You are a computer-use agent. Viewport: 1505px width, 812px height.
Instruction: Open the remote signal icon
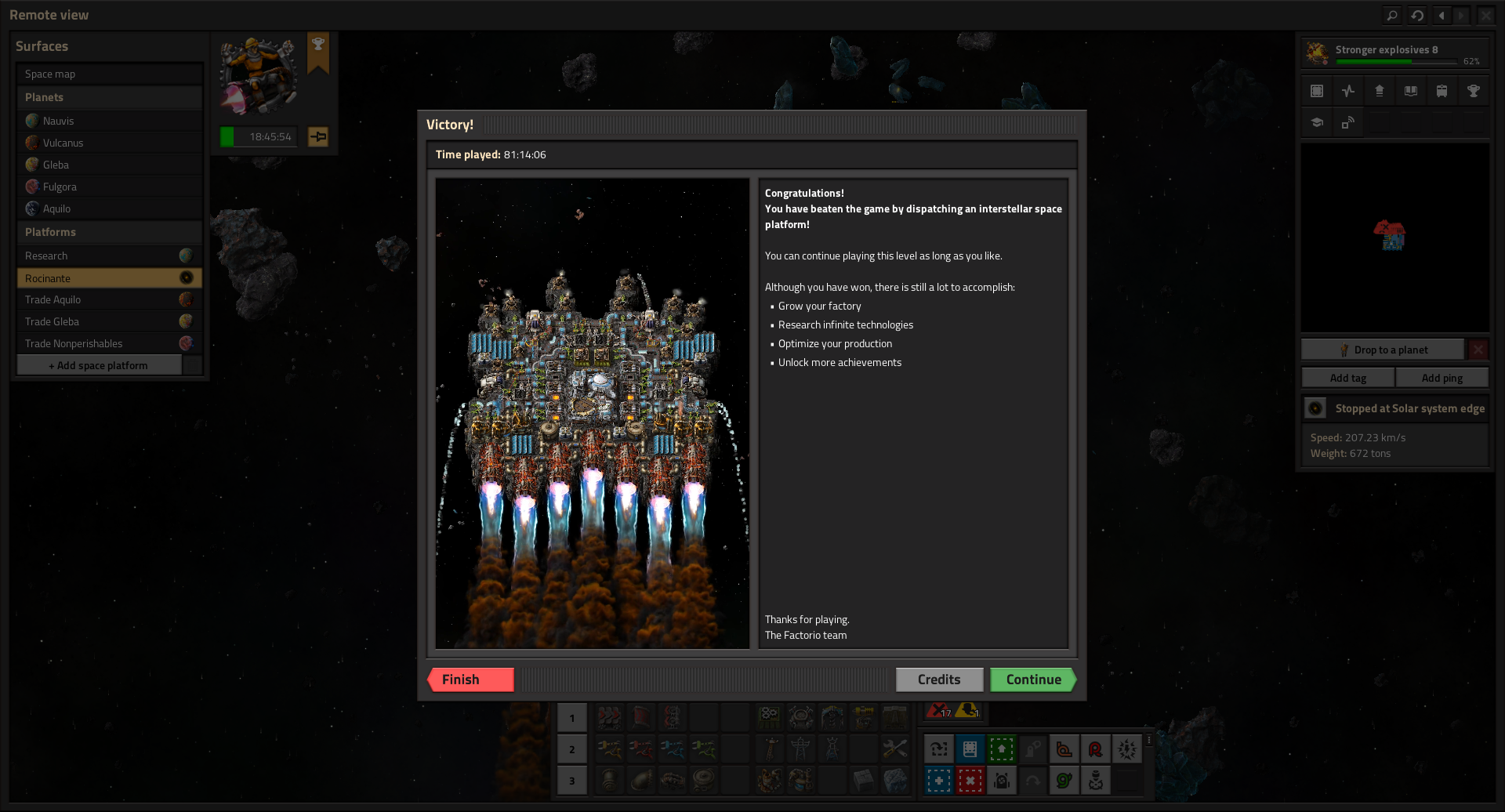coord(1348,122)
